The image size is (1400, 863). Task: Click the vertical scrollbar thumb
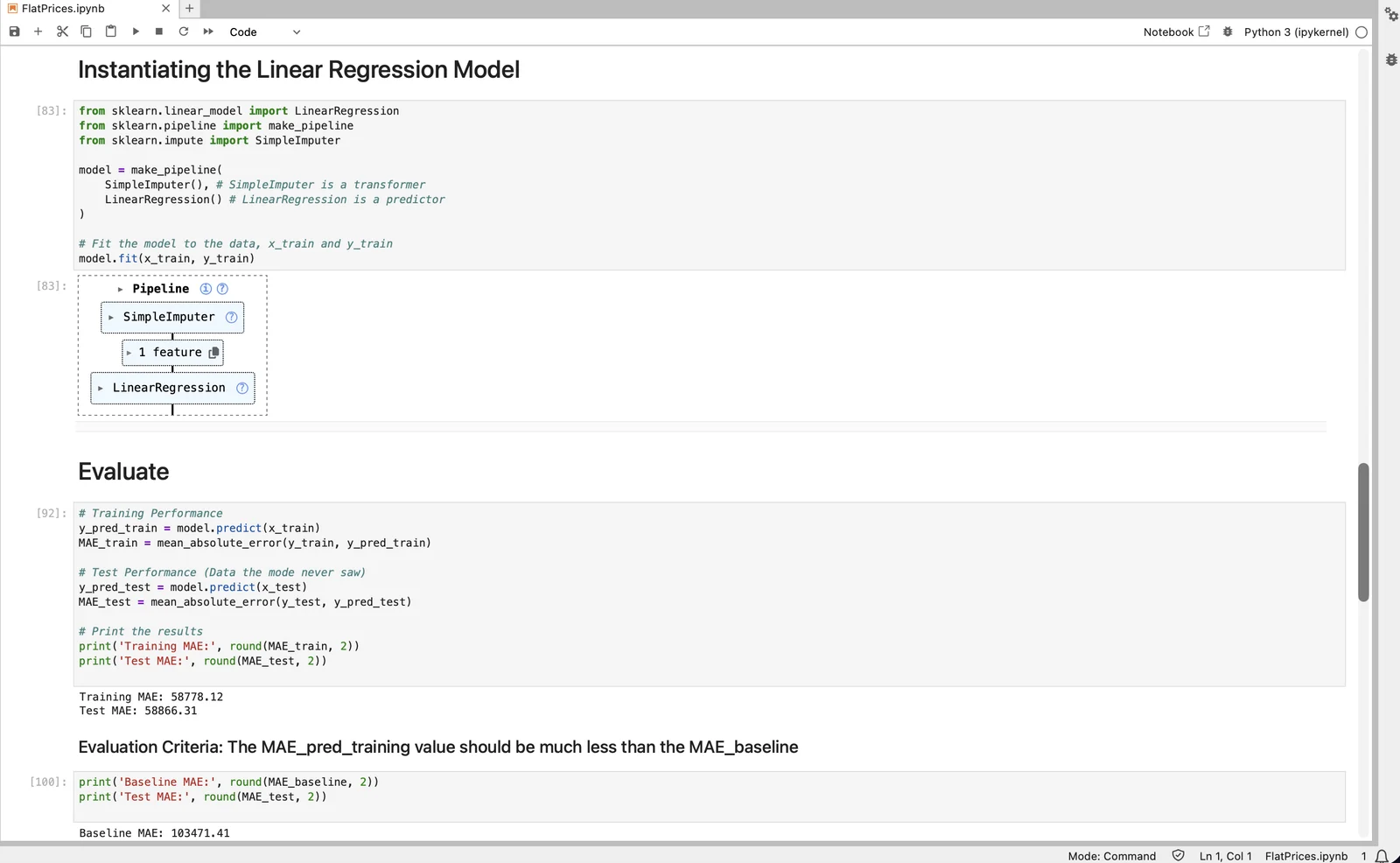tap(1363, 532)
